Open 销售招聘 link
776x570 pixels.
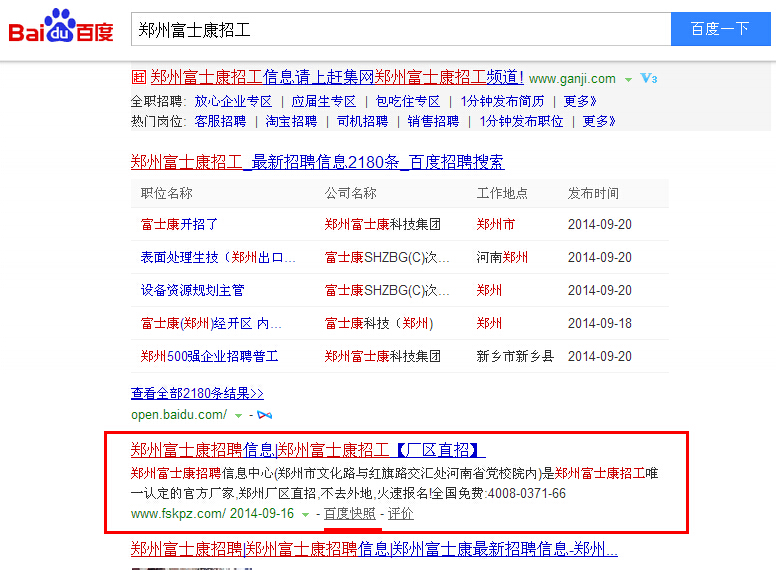433,121
